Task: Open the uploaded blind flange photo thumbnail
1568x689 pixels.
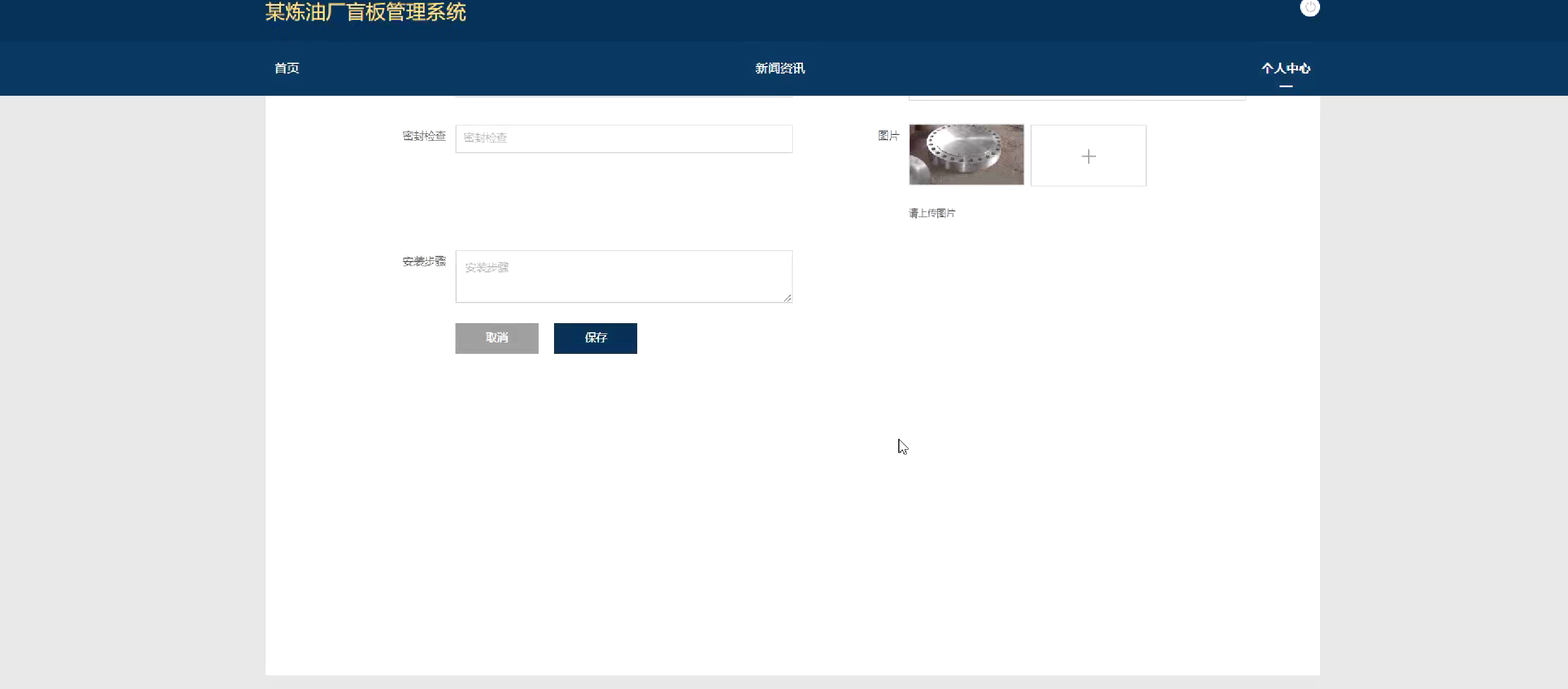Action: [x=966, y=154]
